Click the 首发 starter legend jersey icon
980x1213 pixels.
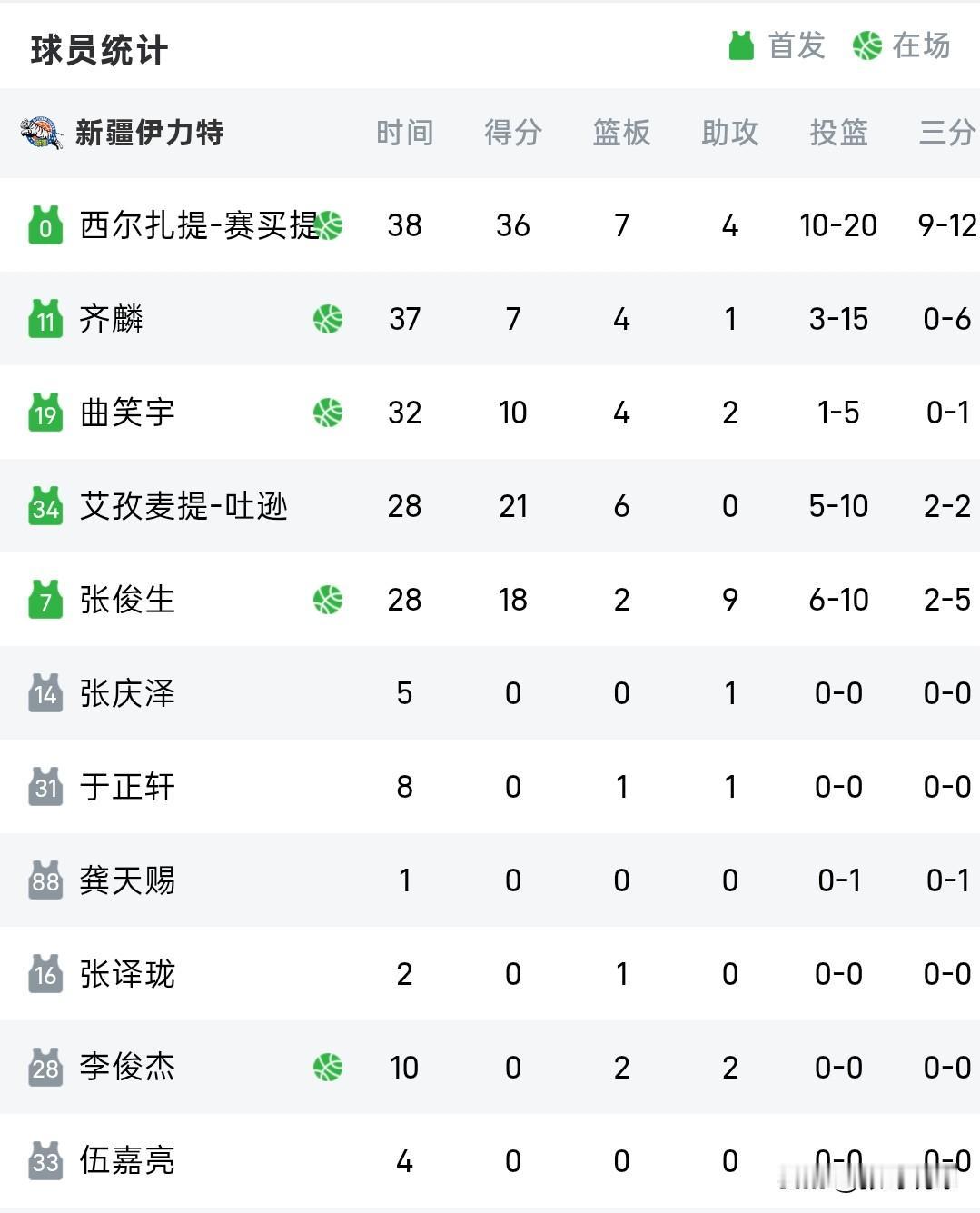coord(742,45)
